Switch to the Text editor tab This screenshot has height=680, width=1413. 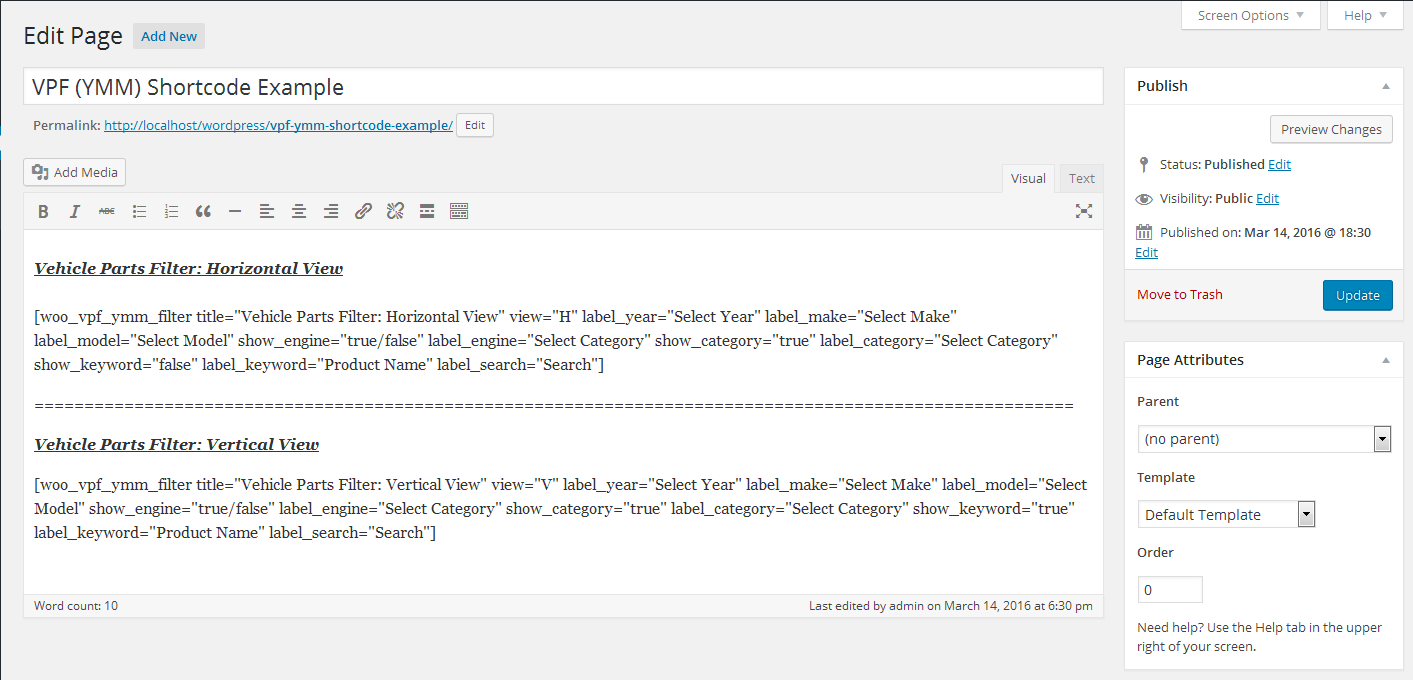1081,178
